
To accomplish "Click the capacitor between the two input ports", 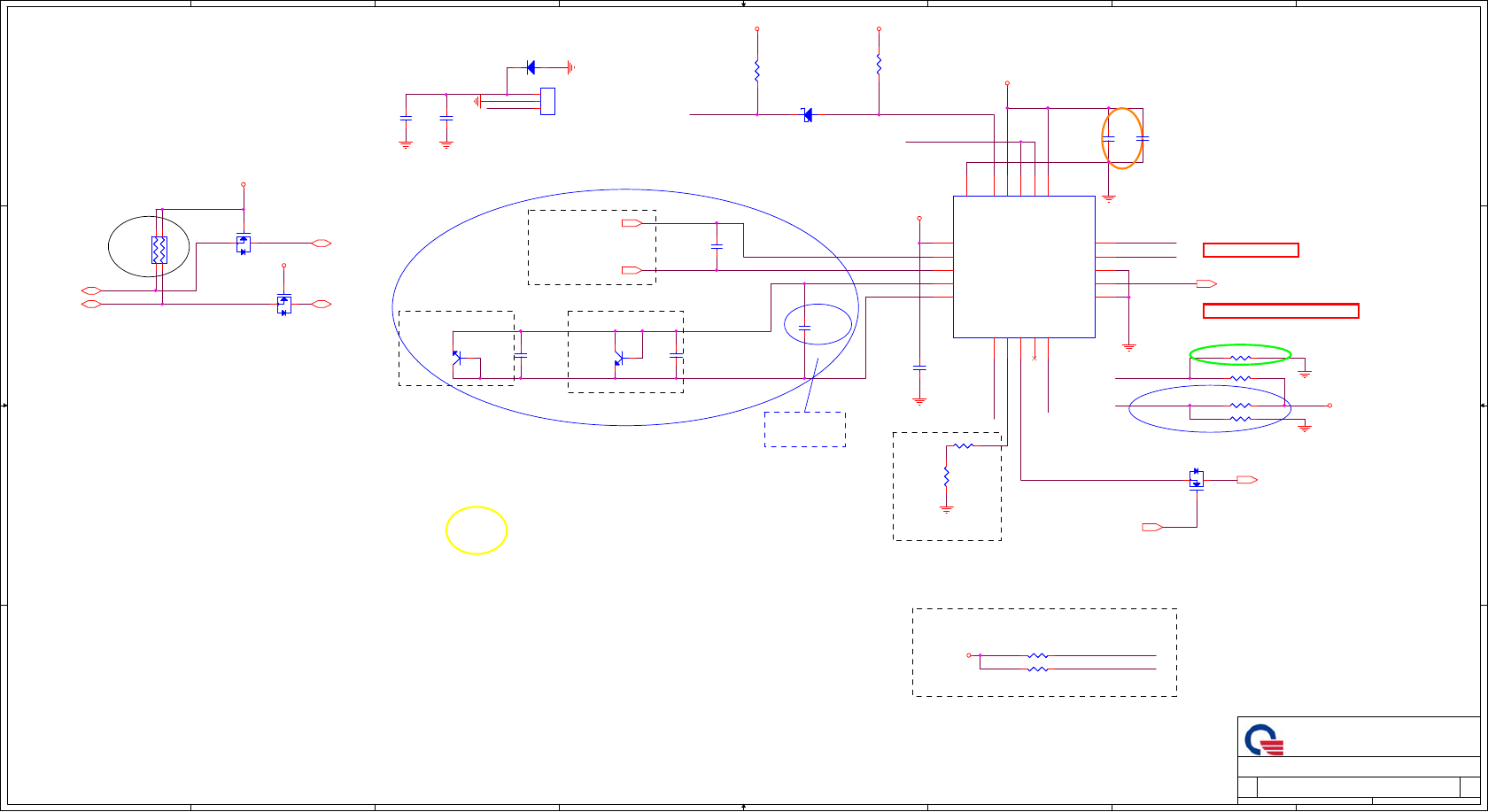I will (717, 246).
